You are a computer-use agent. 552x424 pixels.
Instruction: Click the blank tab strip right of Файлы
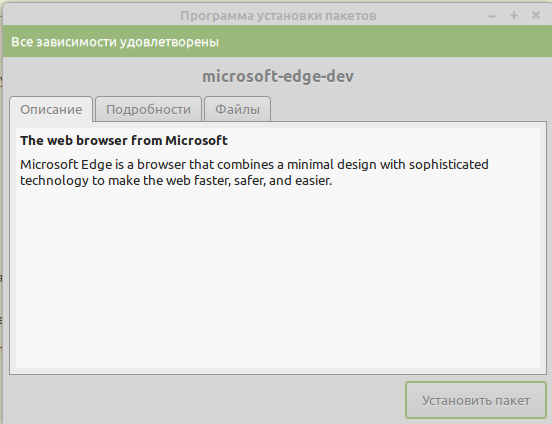[x=408, y=109]
